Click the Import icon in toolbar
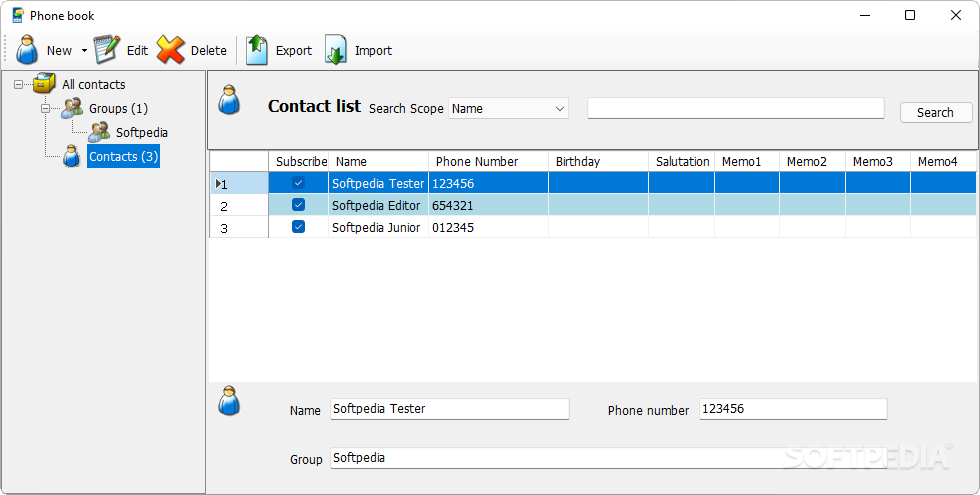The width and height of the screenshot is (980, 495). (336, 50)
